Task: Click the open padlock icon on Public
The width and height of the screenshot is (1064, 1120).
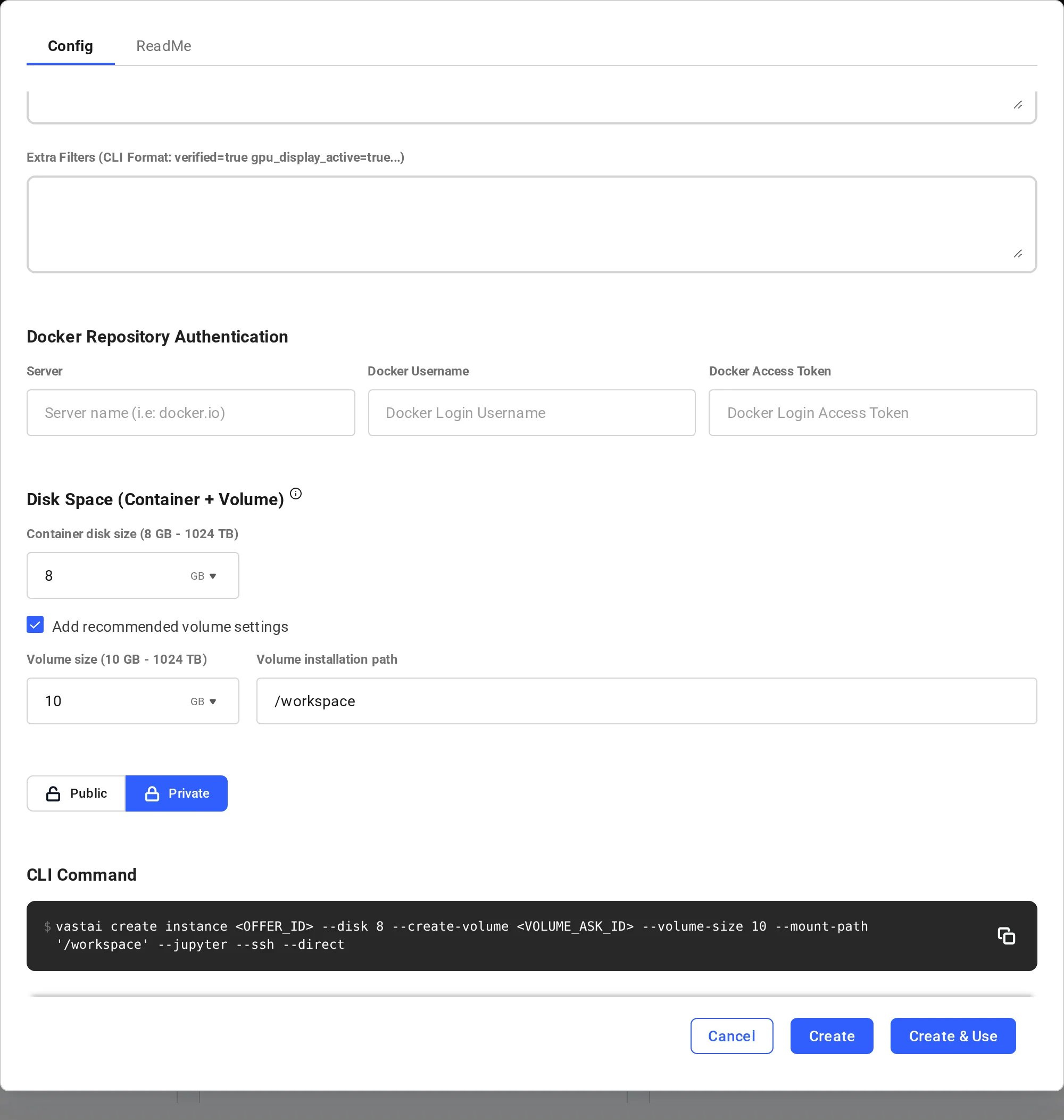Action: (x=53, y=793)
